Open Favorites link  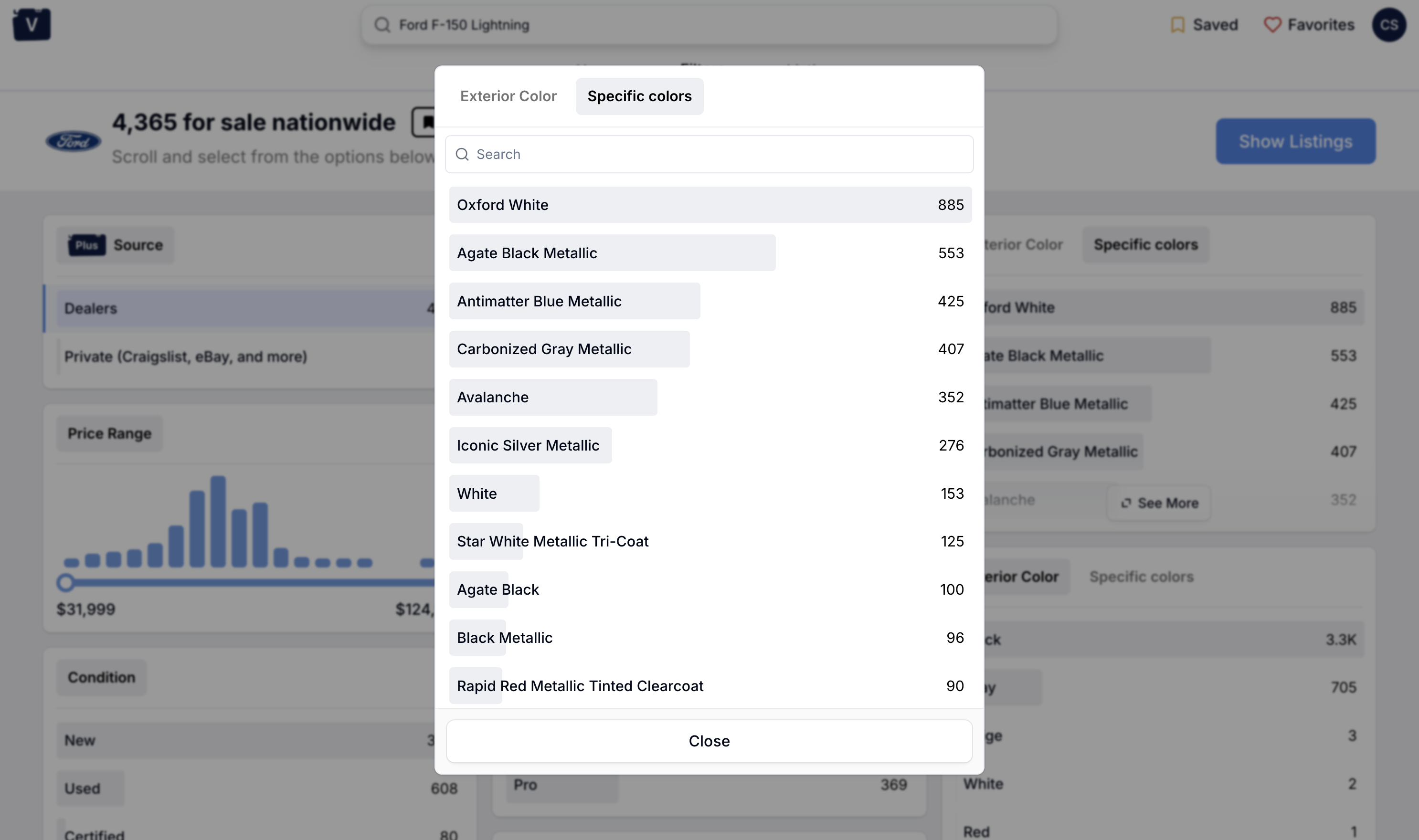[x=1309, y=25]
